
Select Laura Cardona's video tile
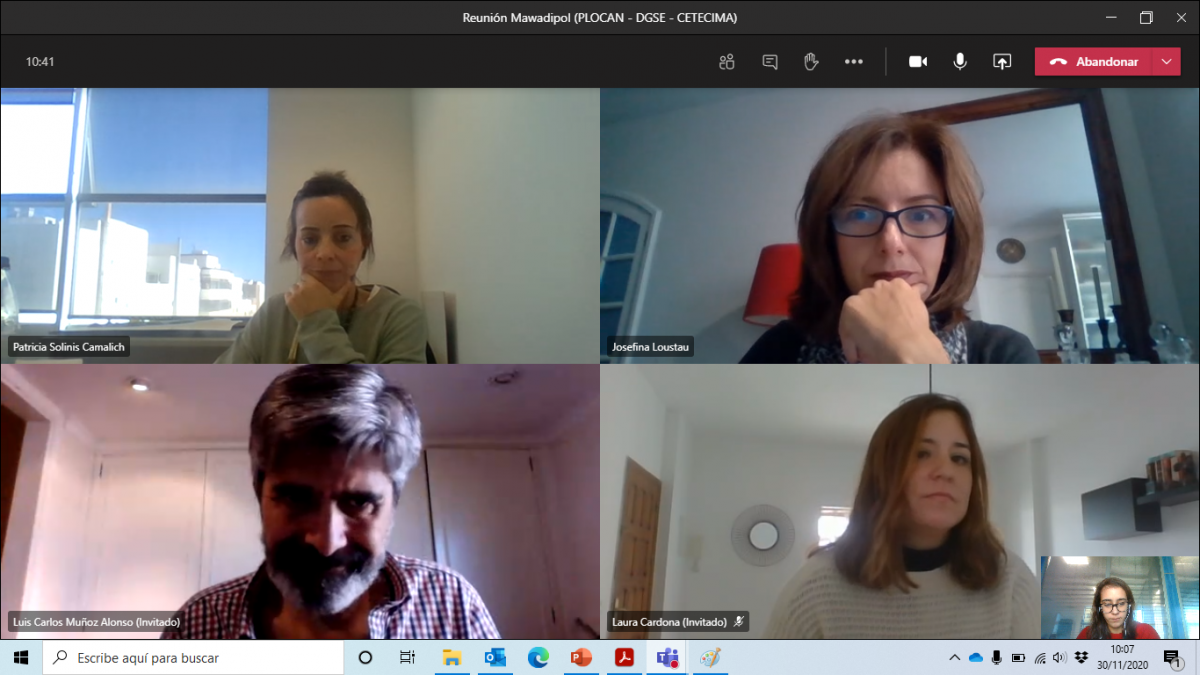pyautogui.click(x=900, y=502)
